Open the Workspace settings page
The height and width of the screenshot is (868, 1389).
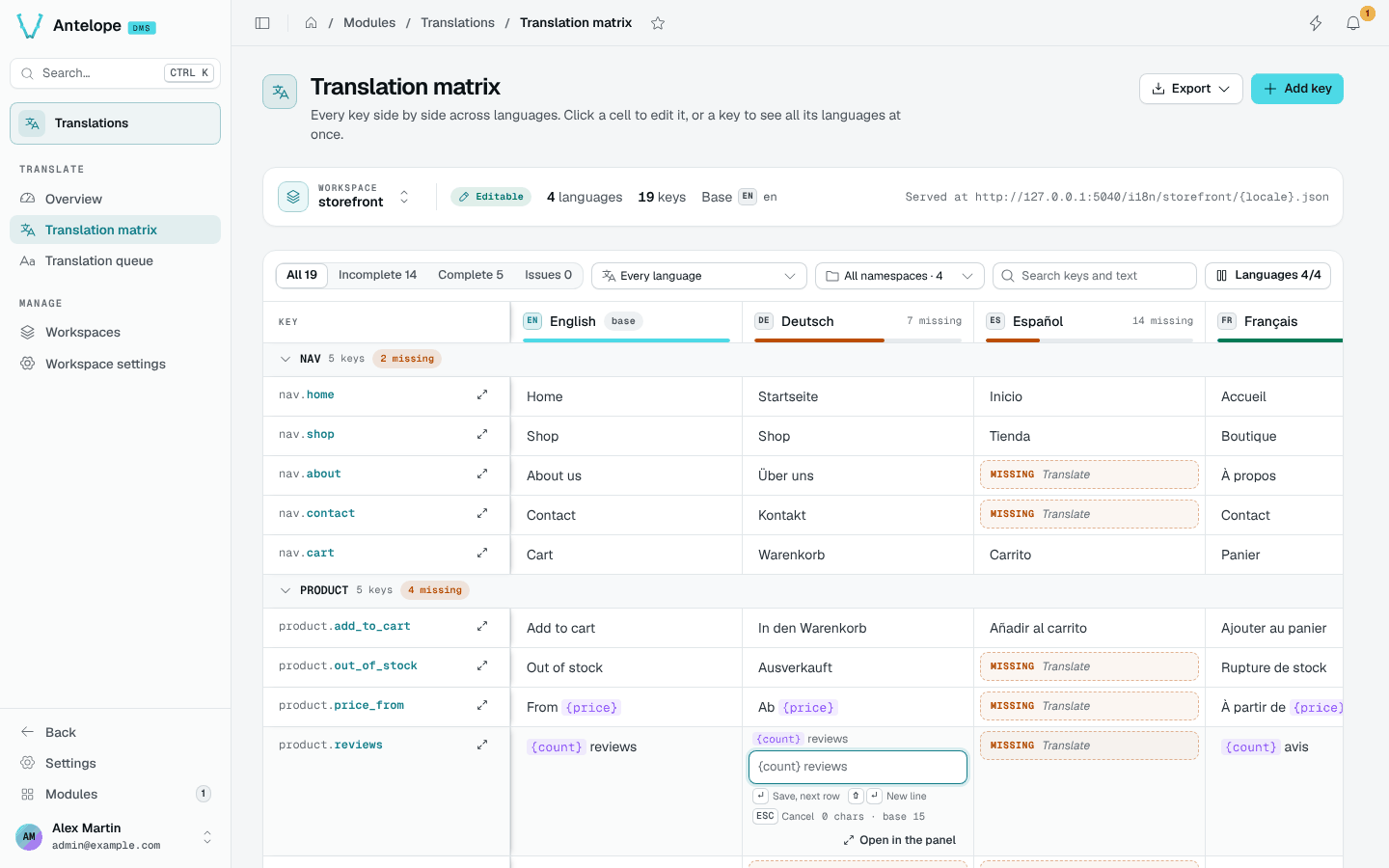pos(116,364)
